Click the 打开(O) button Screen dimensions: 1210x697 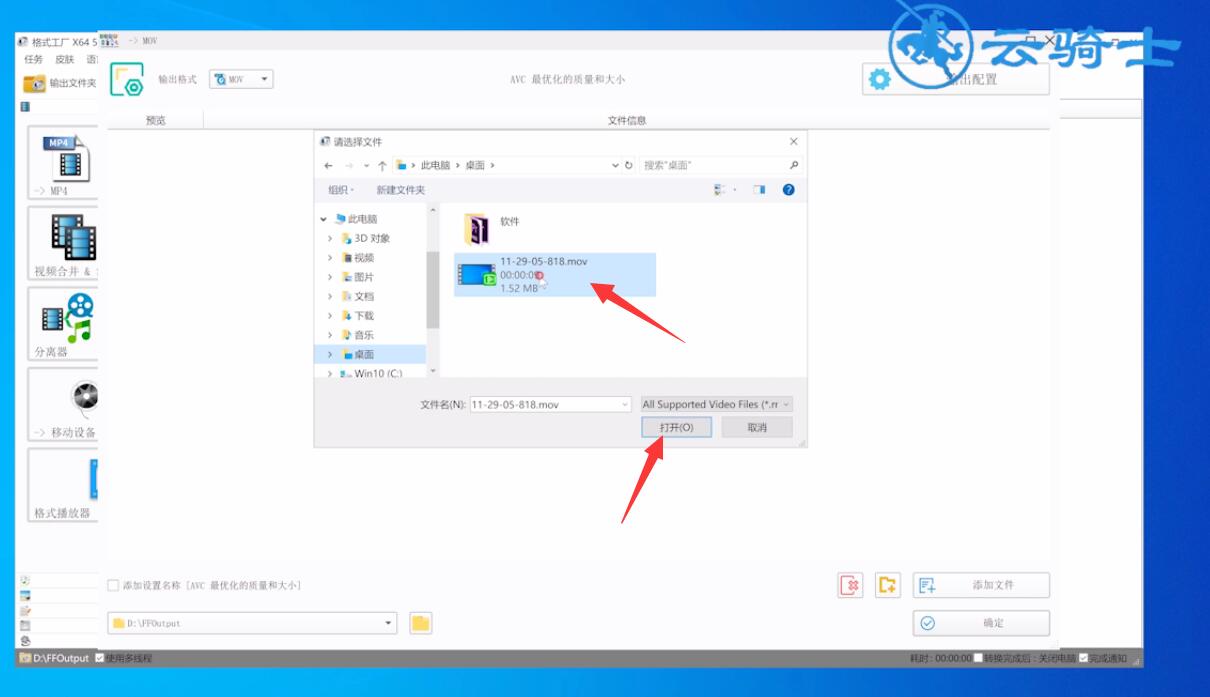[676, 427]
